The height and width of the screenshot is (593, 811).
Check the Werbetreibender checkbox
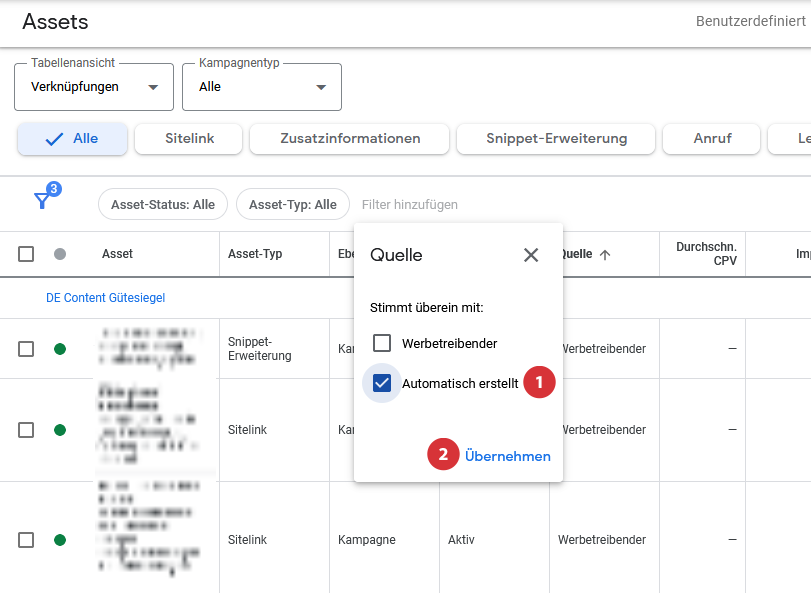(382, 343)
